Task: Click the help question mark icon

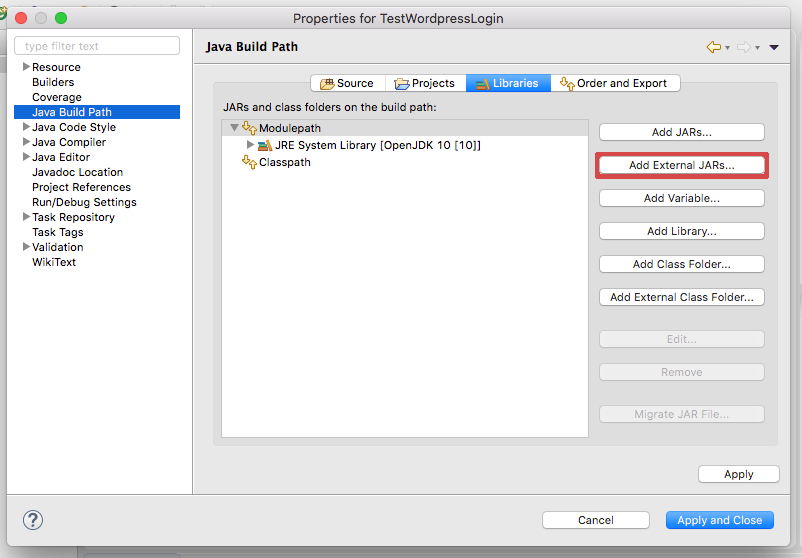Action: (x=33, y=520)
